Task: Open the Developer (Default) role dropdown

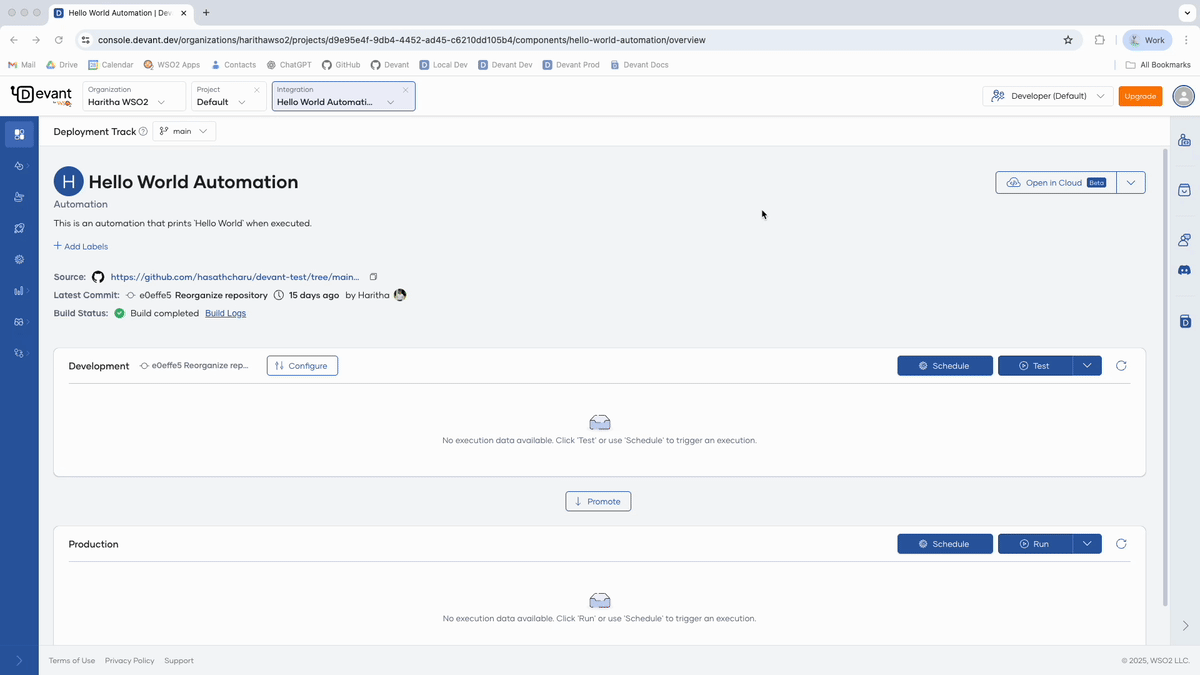Action: (x=1048, y=96)
